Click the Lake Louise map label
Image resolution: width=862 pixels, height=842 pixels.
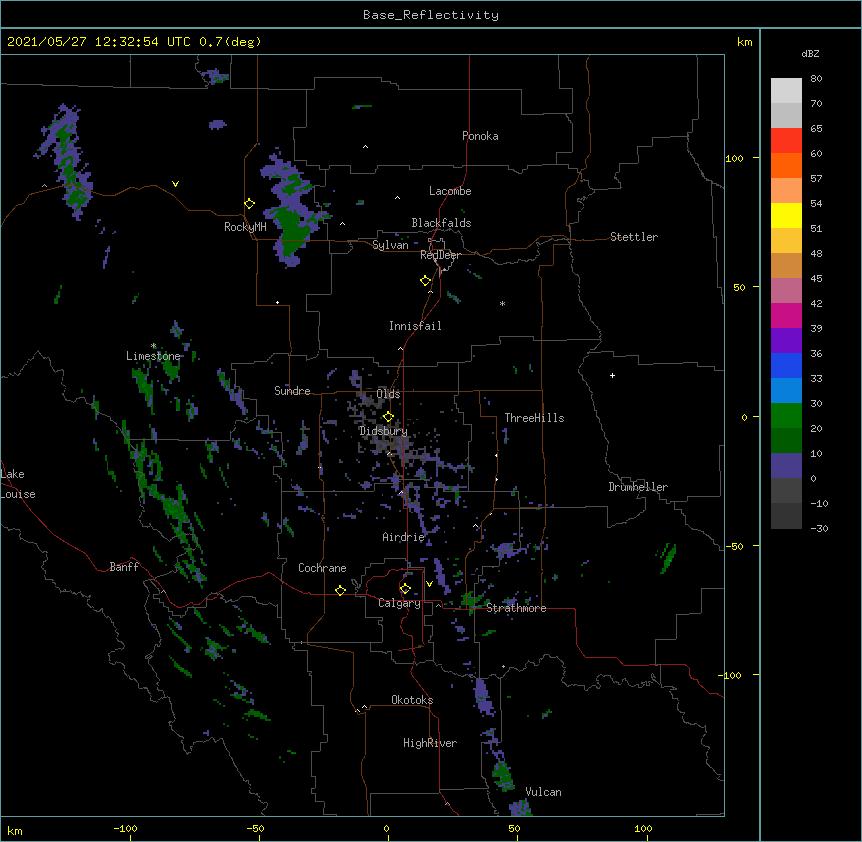(x=18, y=484)
